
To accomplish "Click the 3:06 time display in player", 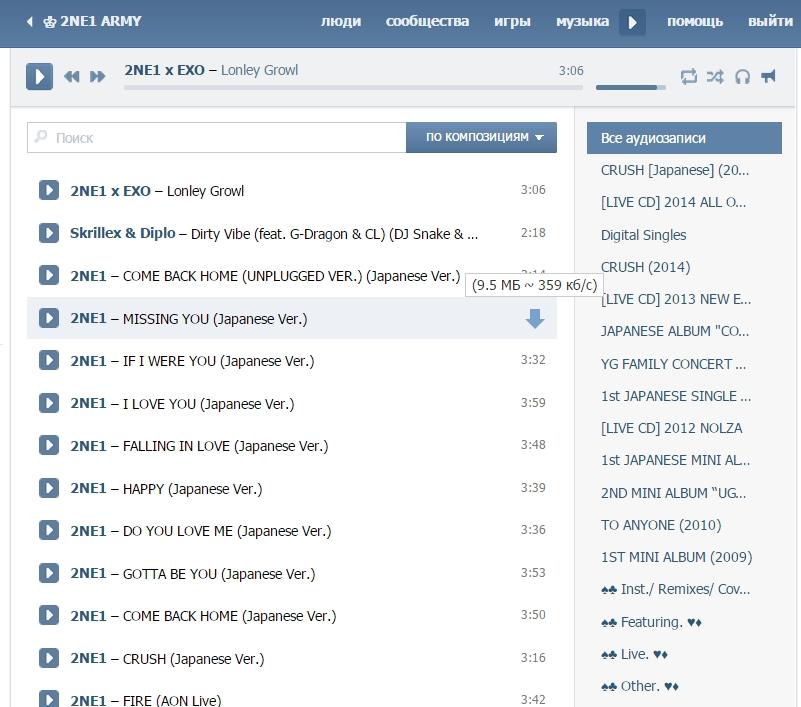I will coord(571,70).
